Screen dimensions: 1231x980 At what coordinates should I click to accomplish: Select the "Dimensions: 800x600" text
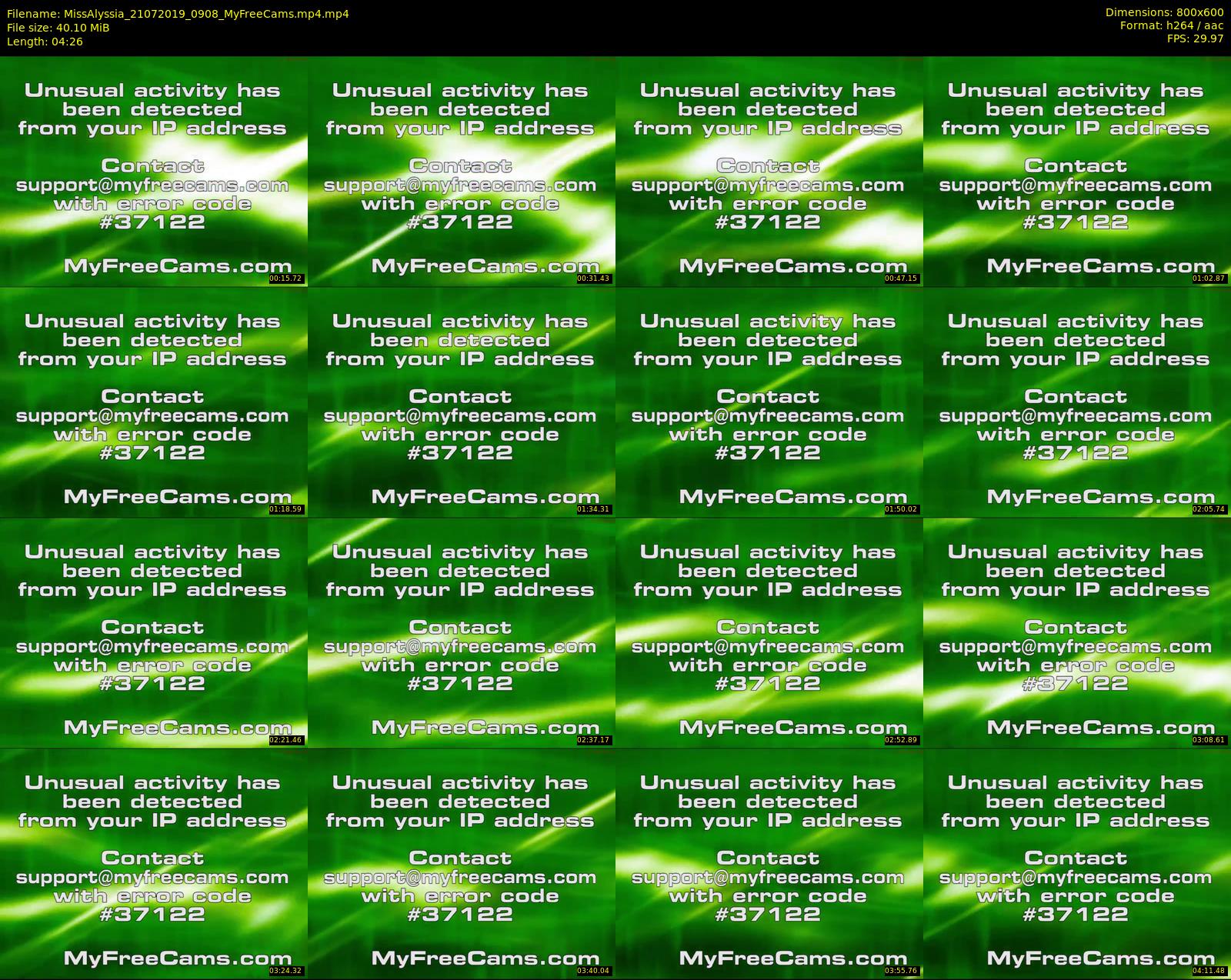1164,13
